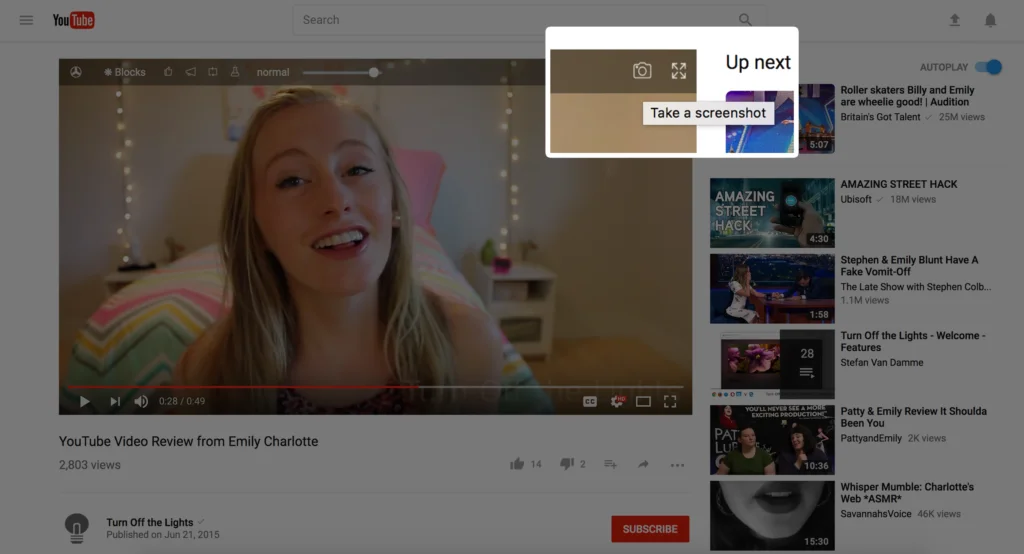This screenshot has width=1024, height=554.
Task: Click the thumbs-up icon in the video toolbar
Action: (x=168, y=72)
